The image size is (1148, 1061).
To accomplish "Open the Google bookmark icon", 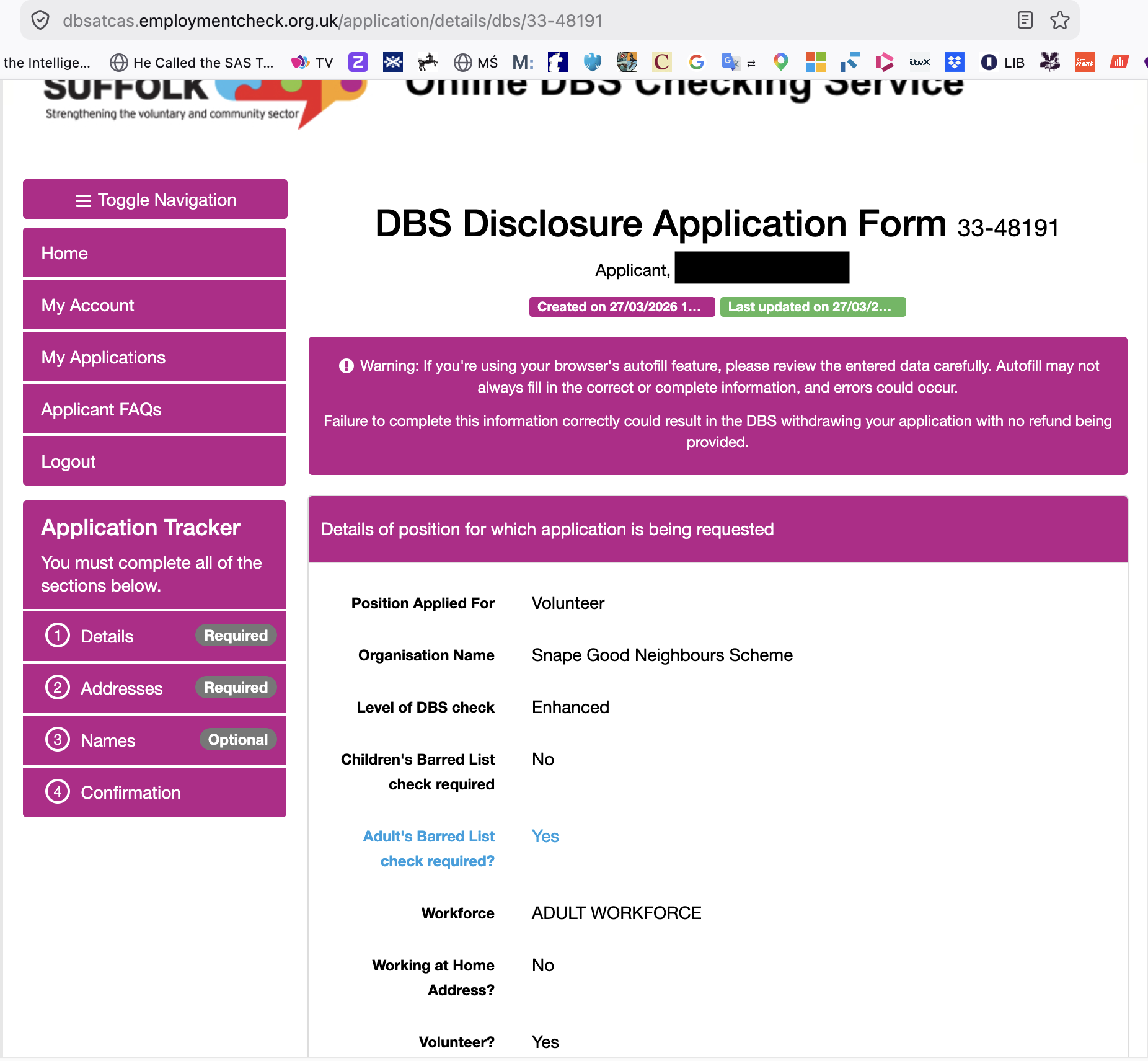I will pos(696,62).
